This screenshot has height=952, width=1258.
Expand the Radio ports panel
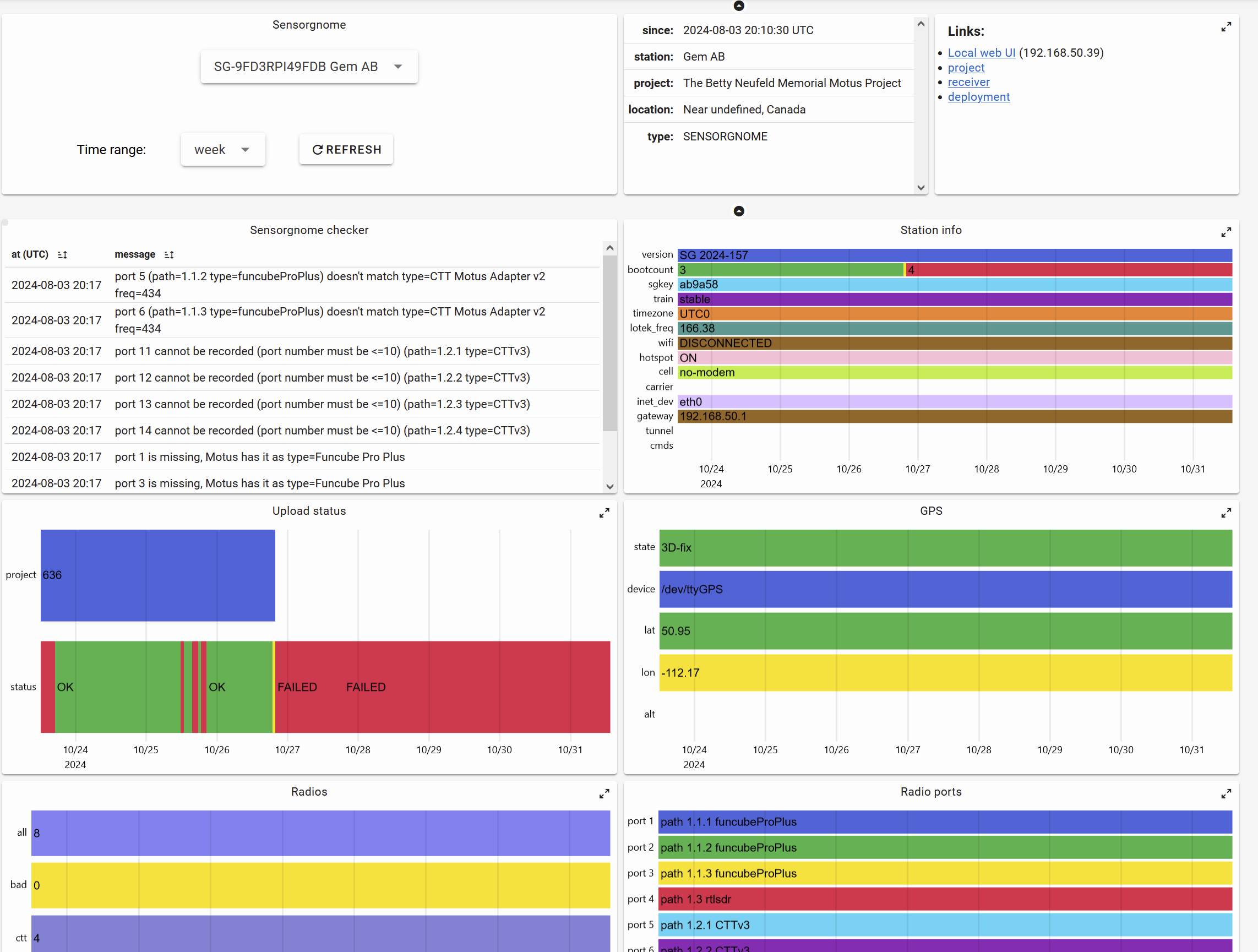point(1226,793)
